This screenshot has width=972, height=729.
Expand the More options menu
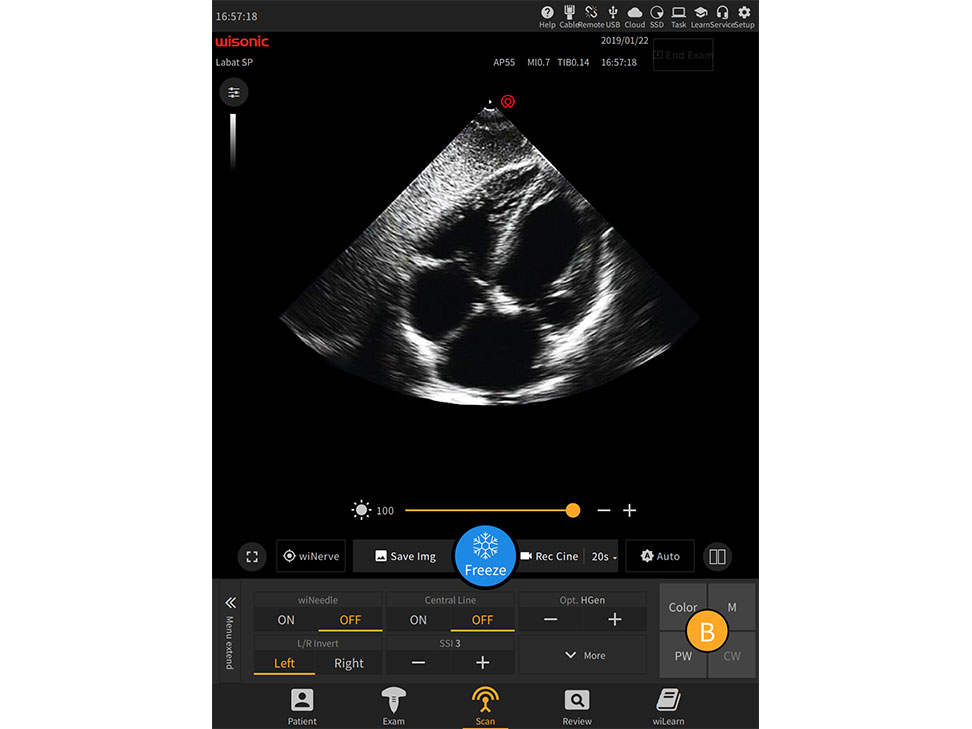click(x=582, y=655)
